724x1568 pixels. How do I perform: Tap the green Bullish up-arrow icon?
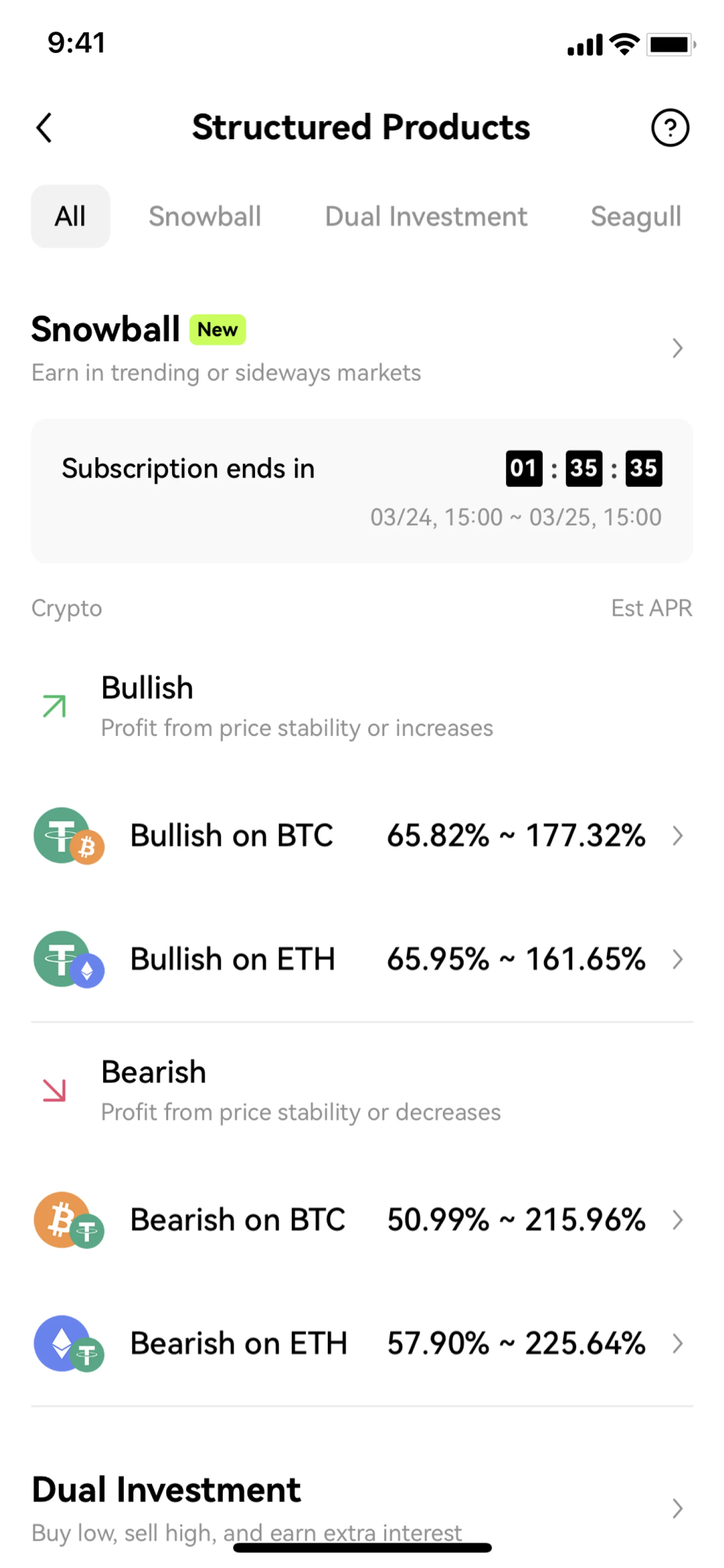[54, 706]
